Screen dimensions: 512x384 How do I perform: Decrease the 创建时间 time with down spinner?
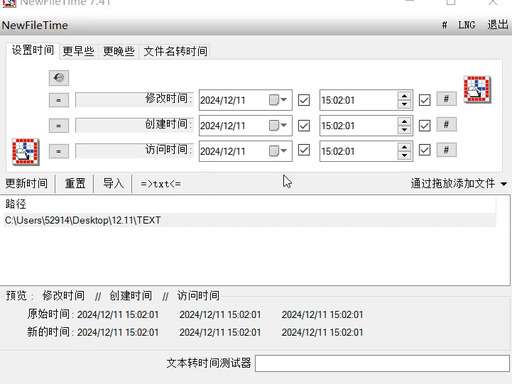(404, 130)
